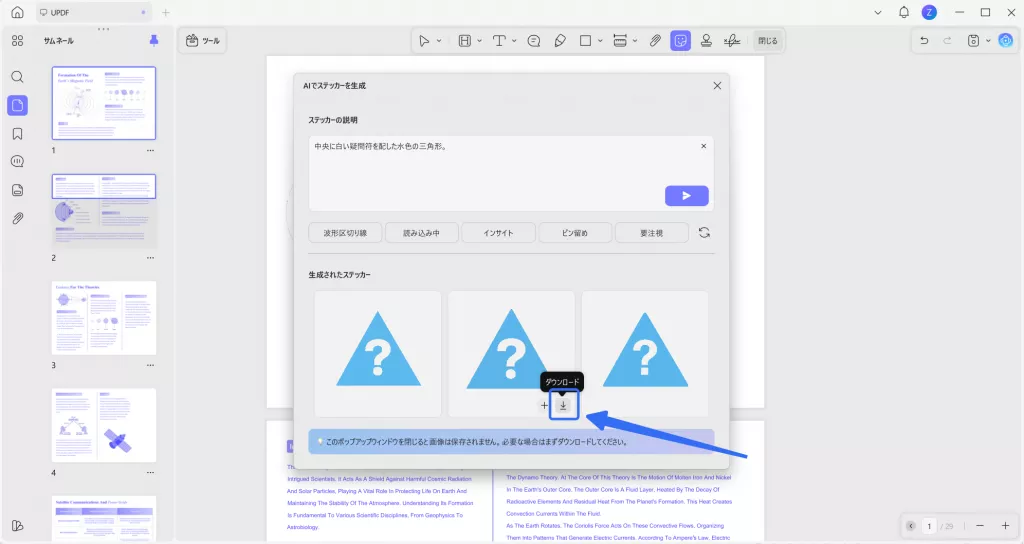
Task: Open the UPDF AI assistant icon
Action: (1006, 40)
